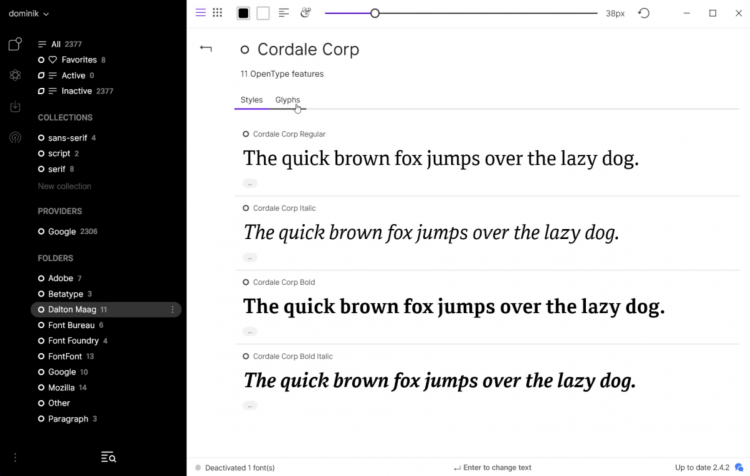Show Active fonts list

coord(73,76)
